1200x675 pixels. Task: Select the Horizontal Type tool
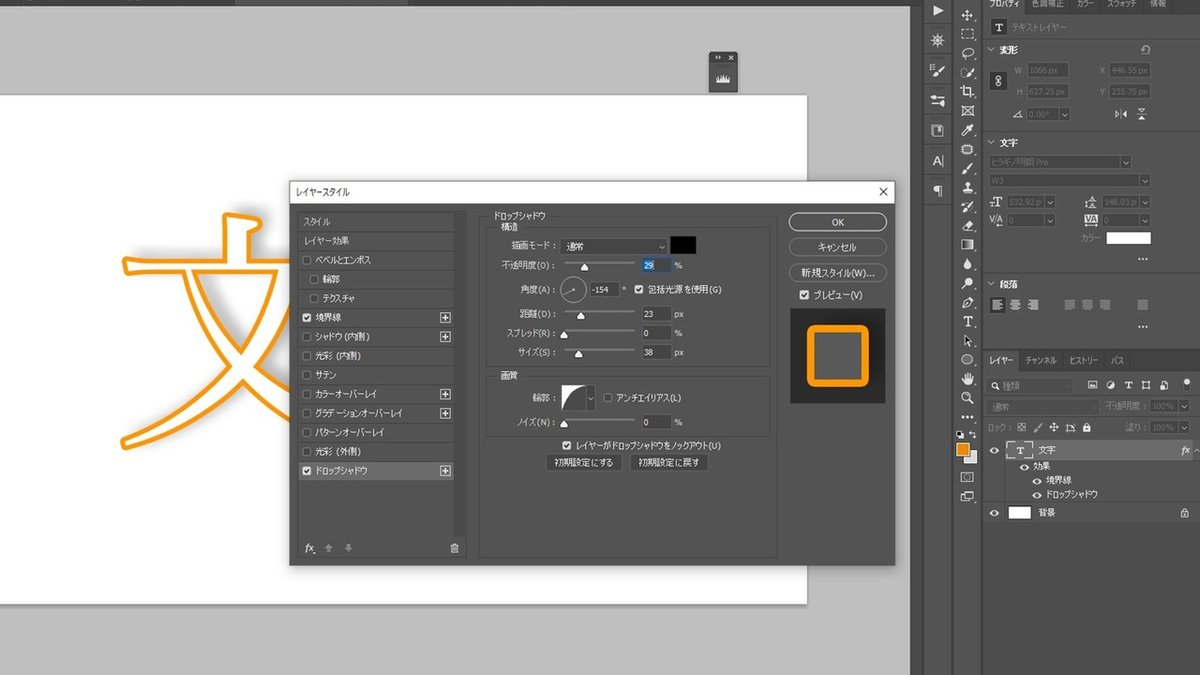pos(967,321)
